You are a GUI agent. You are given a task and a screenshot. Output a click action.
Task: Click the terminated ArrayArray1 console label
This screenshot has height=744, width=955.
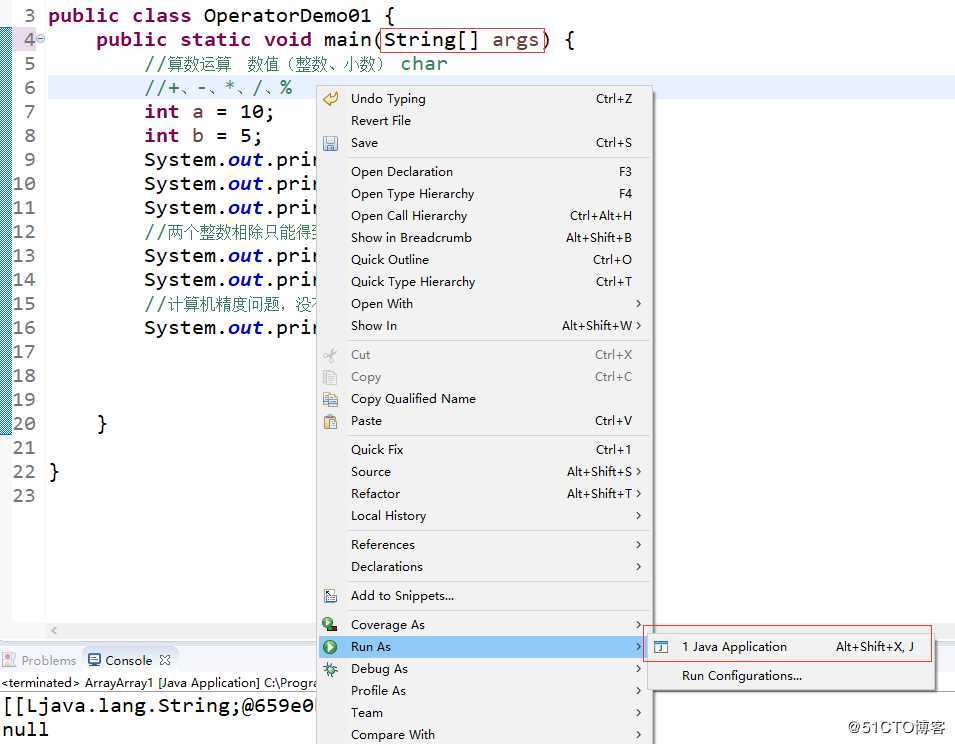point(158,683)
